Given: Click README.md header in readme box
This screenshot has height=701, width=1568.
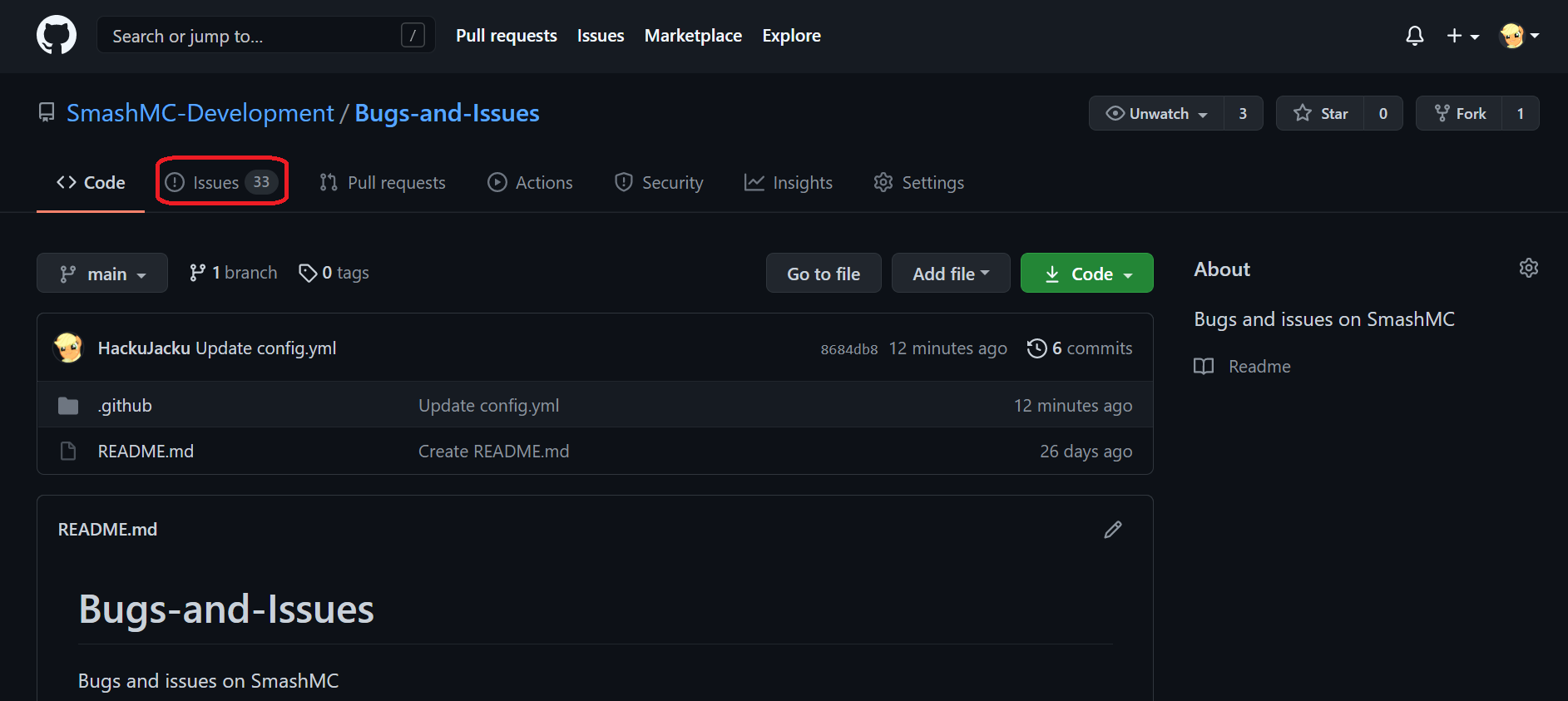Looking at the screenshot, I should [x=107, y=530].
